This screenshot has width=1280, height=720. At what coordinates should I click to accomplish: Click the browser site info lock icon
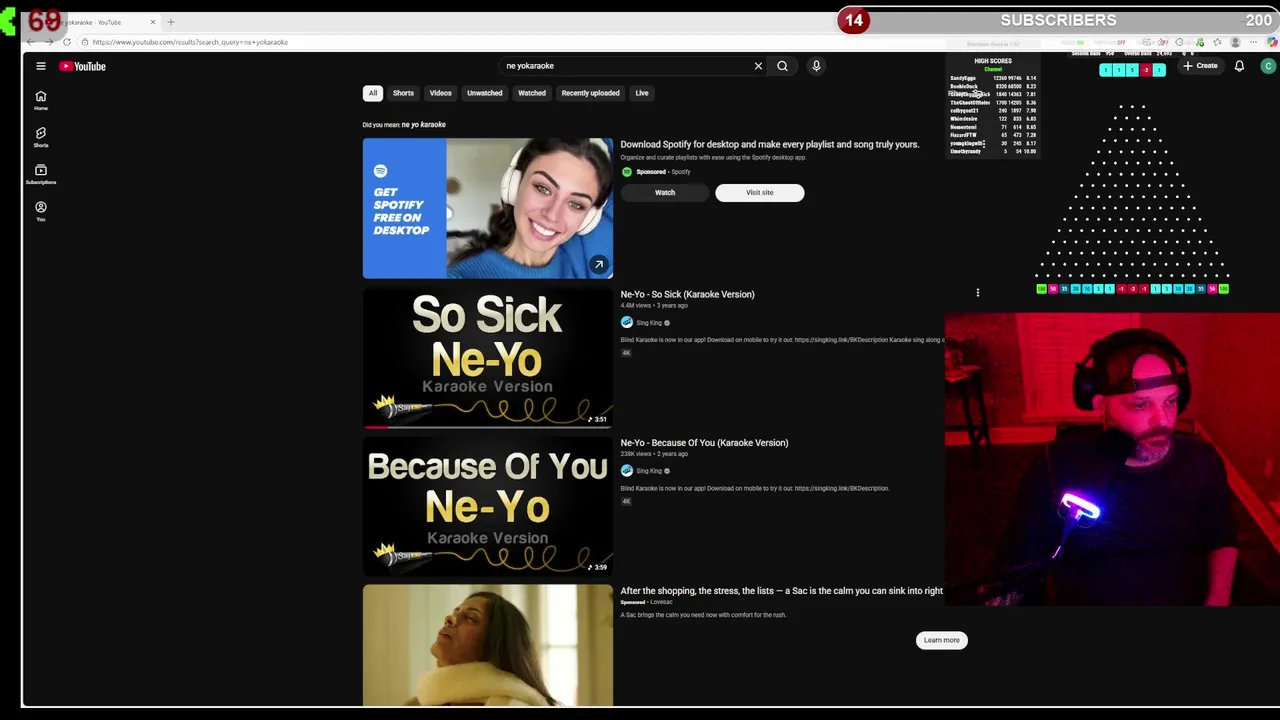click(x=84, y=42)
